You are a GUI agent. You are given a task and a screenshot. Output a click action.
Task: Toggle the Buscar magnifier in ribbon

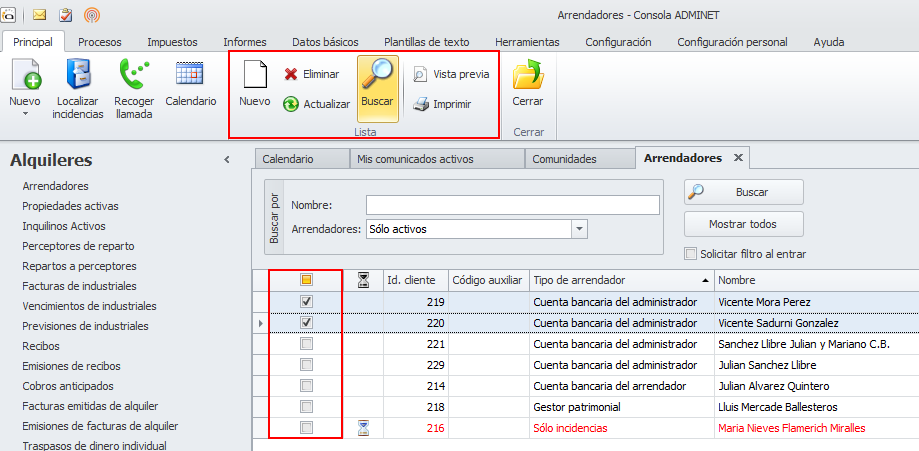377,89
